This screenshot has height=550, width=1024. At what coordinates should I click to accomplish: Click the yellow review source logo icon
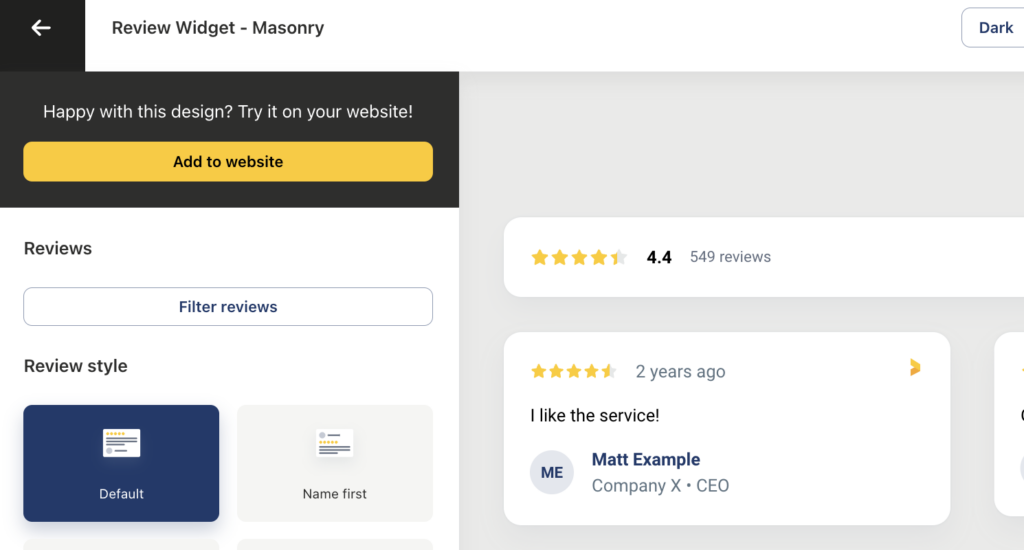pyautogui.click(x=915, y=367)
